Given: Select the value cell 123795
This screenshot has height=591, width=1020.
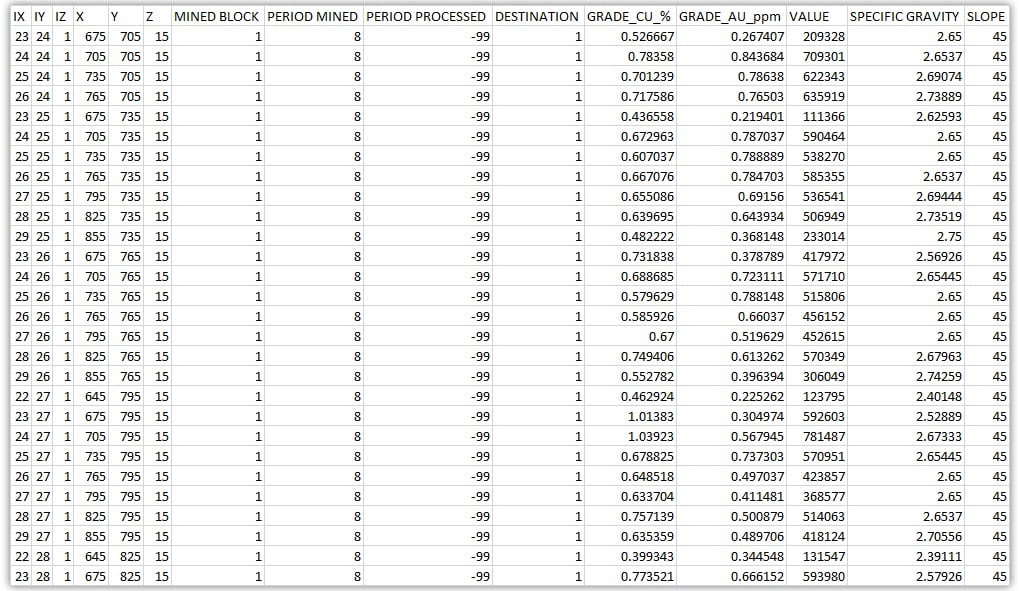Looking at the screenshot, I should click(816, 397).
